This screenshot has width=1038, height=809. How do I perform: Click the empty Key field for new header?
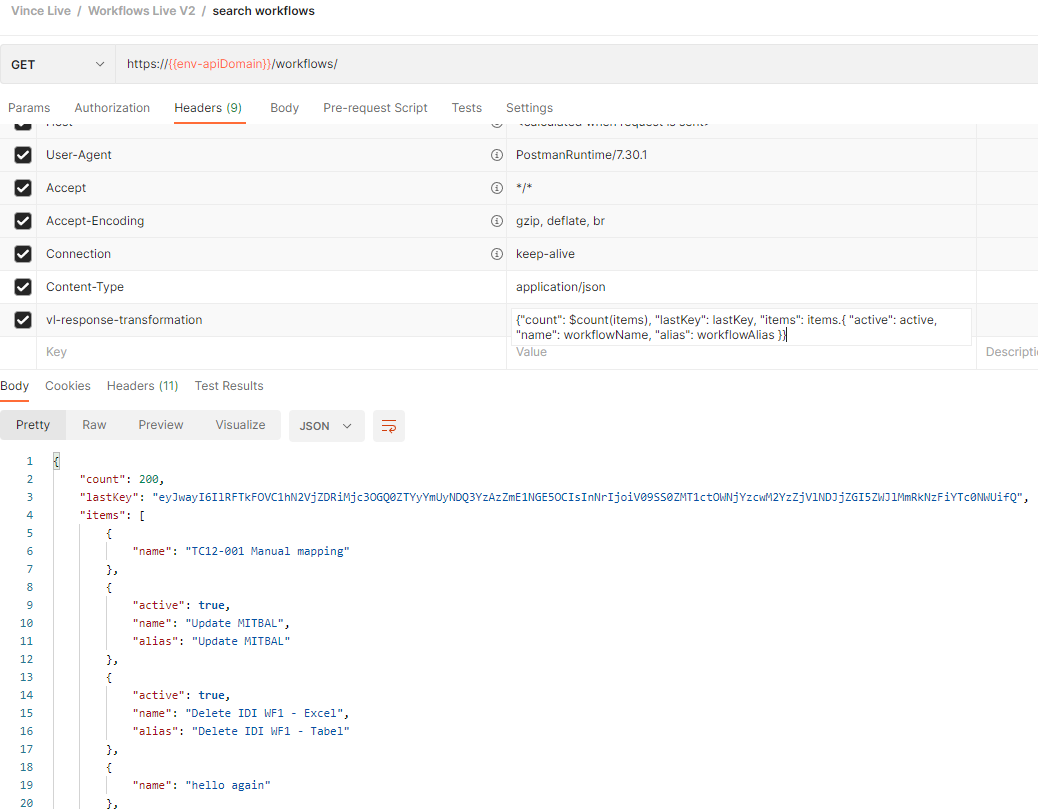pyautogui.click(x=270, y=352)
